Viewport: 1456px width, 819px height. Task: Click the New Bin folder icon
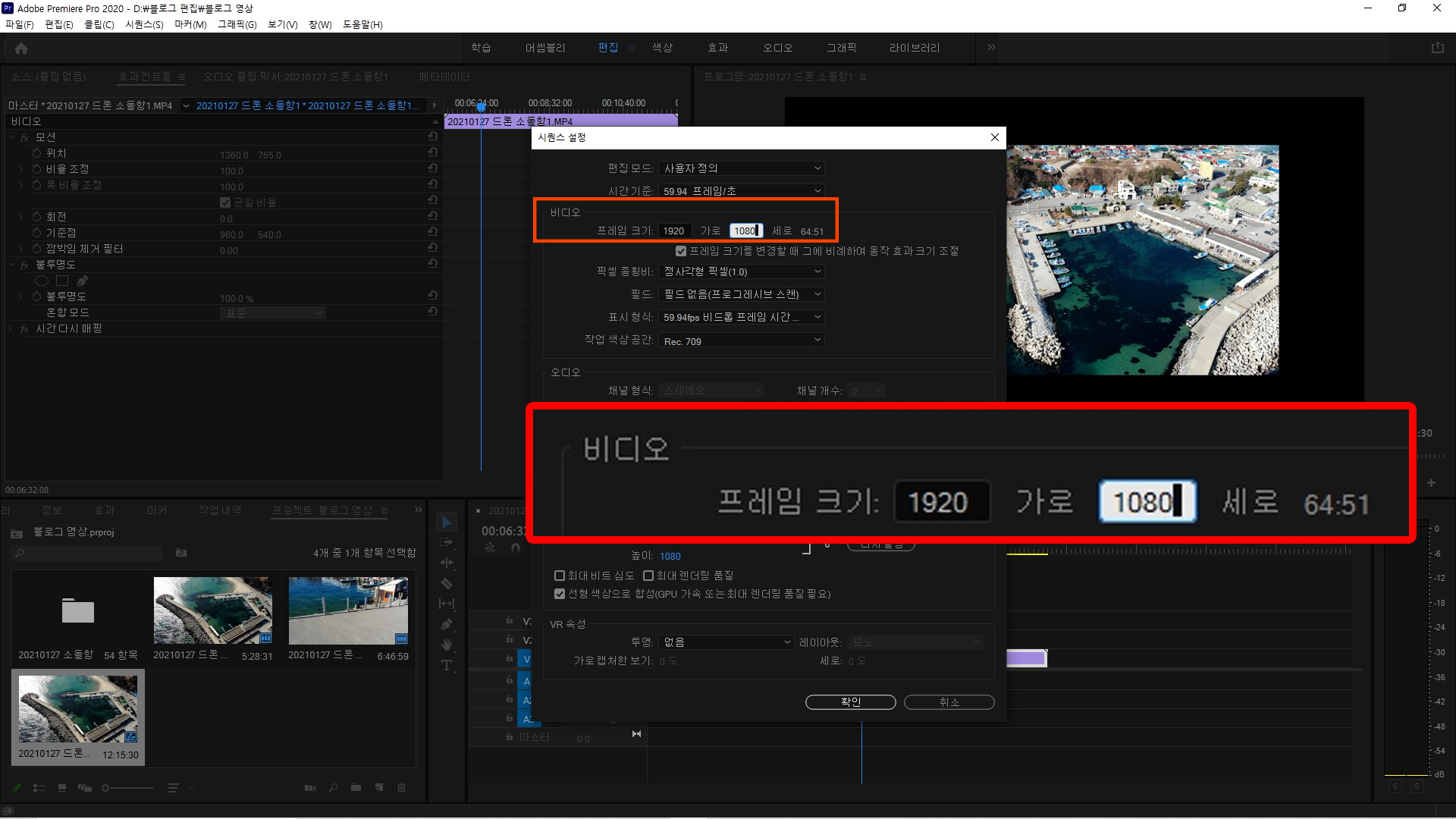point(356,788)
